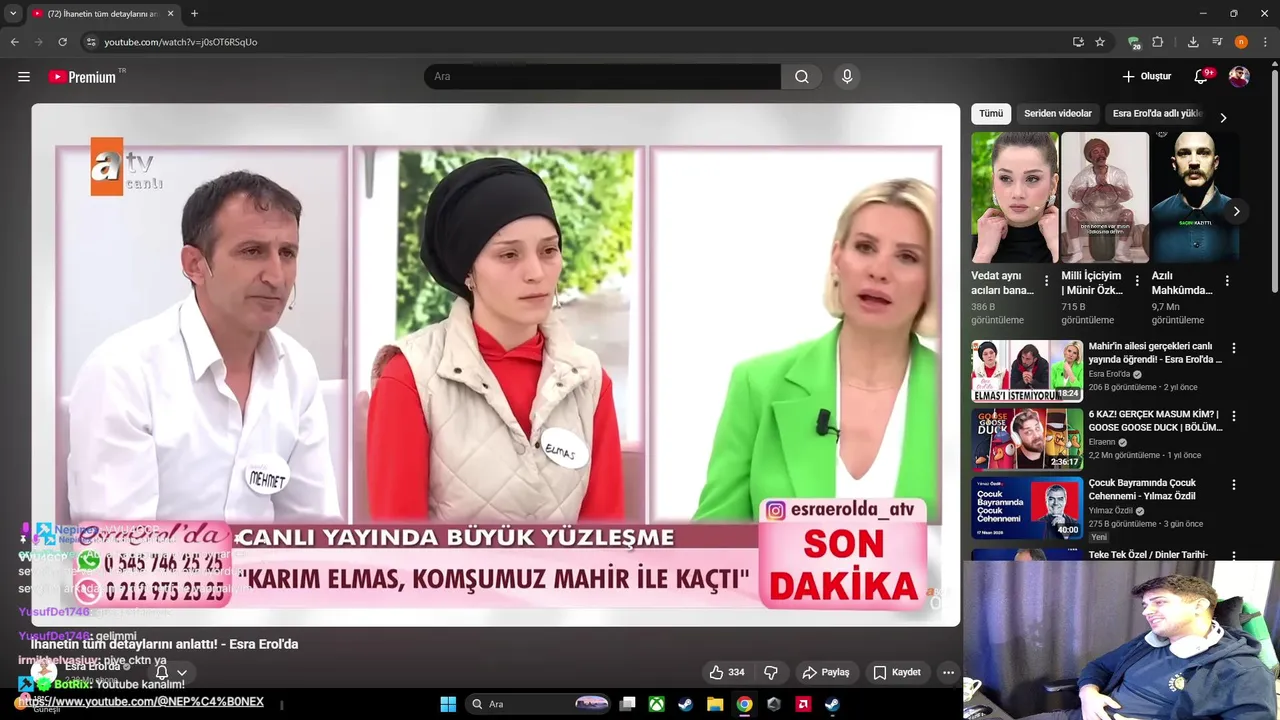Click the Yılmaz Özdil channel name
1280x720 pixels.
pos(1110,510)
